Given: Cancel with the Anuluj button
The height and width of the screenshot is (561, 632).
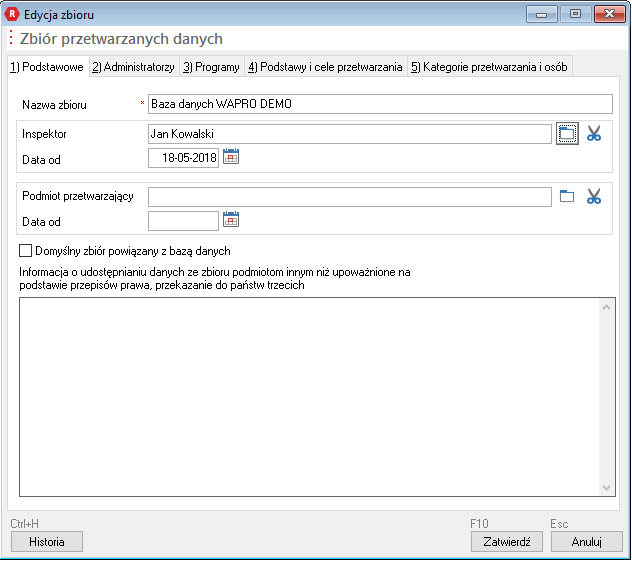Looking at the screenshot, I should click(x=586, y=542).
